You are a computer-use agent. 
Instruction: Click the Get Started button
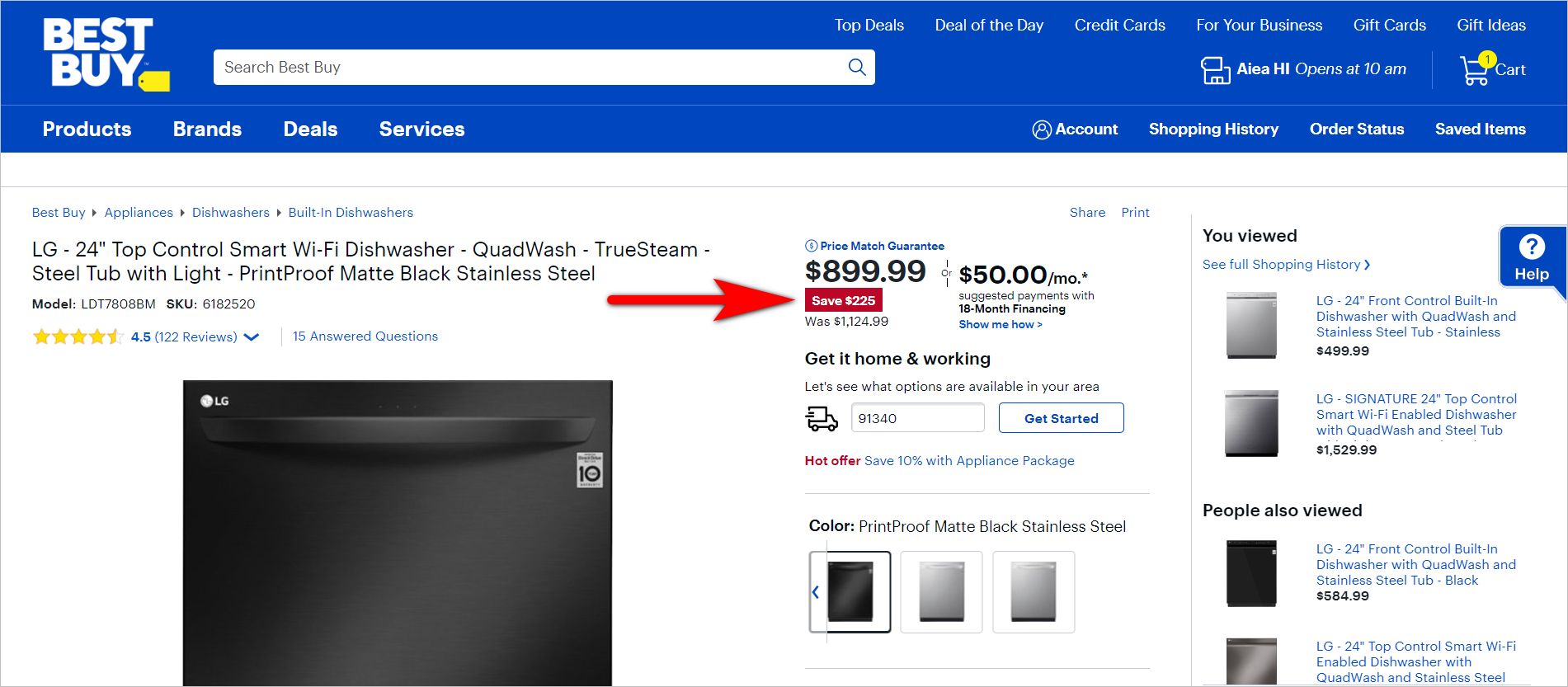(1061, 417)
